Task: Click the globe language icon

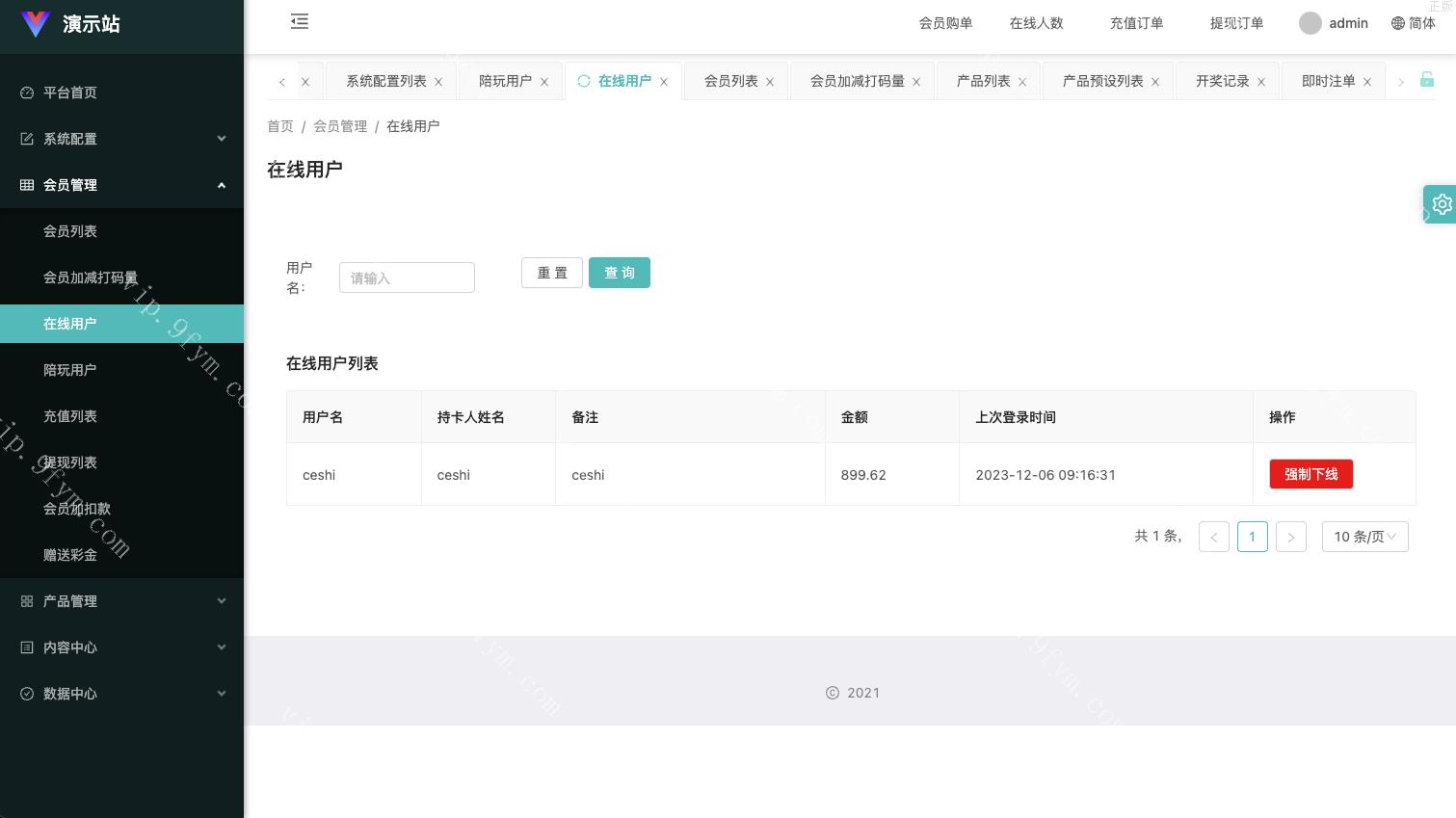Action: click(x=1397, y=23)
